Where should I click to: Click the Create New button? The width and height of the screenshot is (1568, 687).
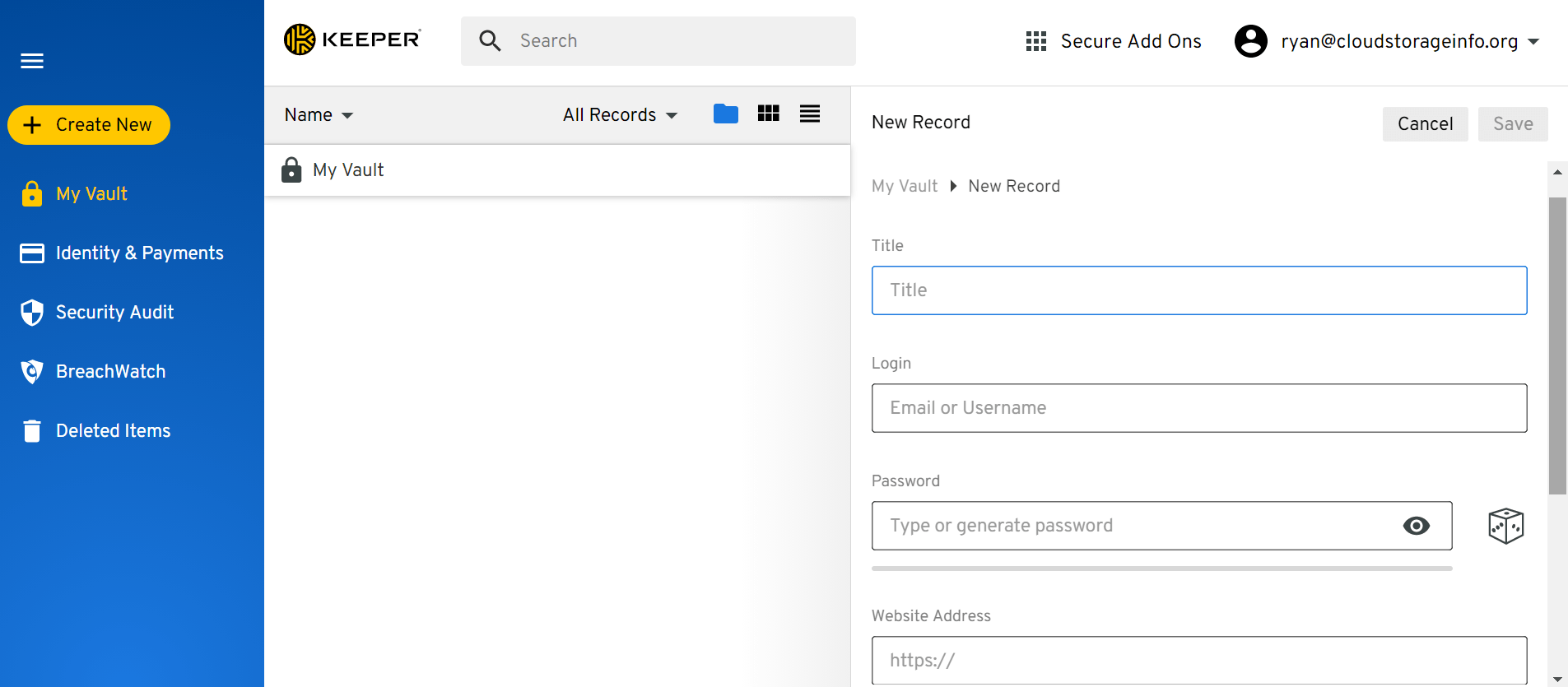coord(89,125)
